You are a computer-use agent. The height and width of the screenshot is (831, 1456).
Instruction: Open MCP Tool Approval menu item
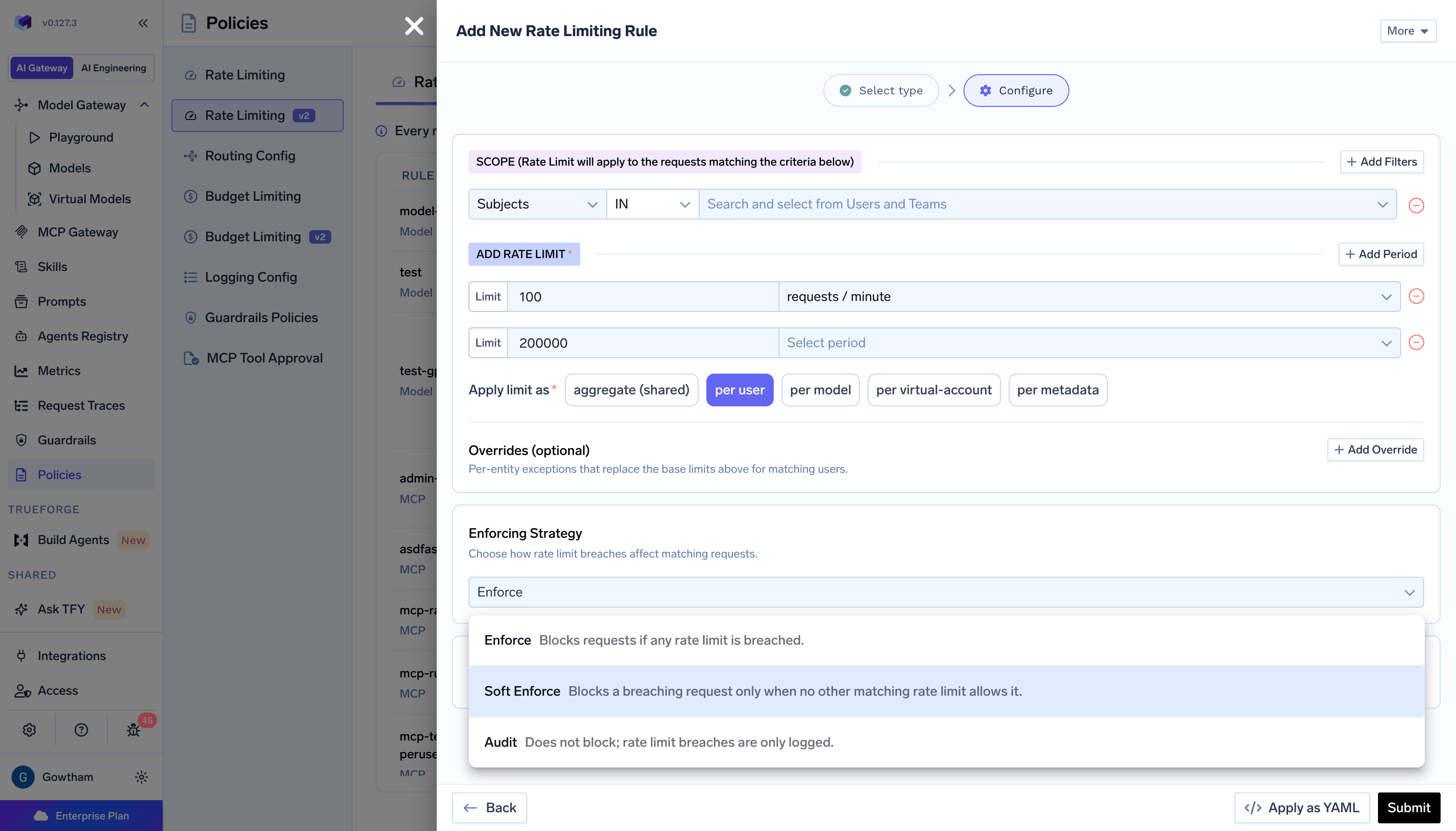coord(258,358)
